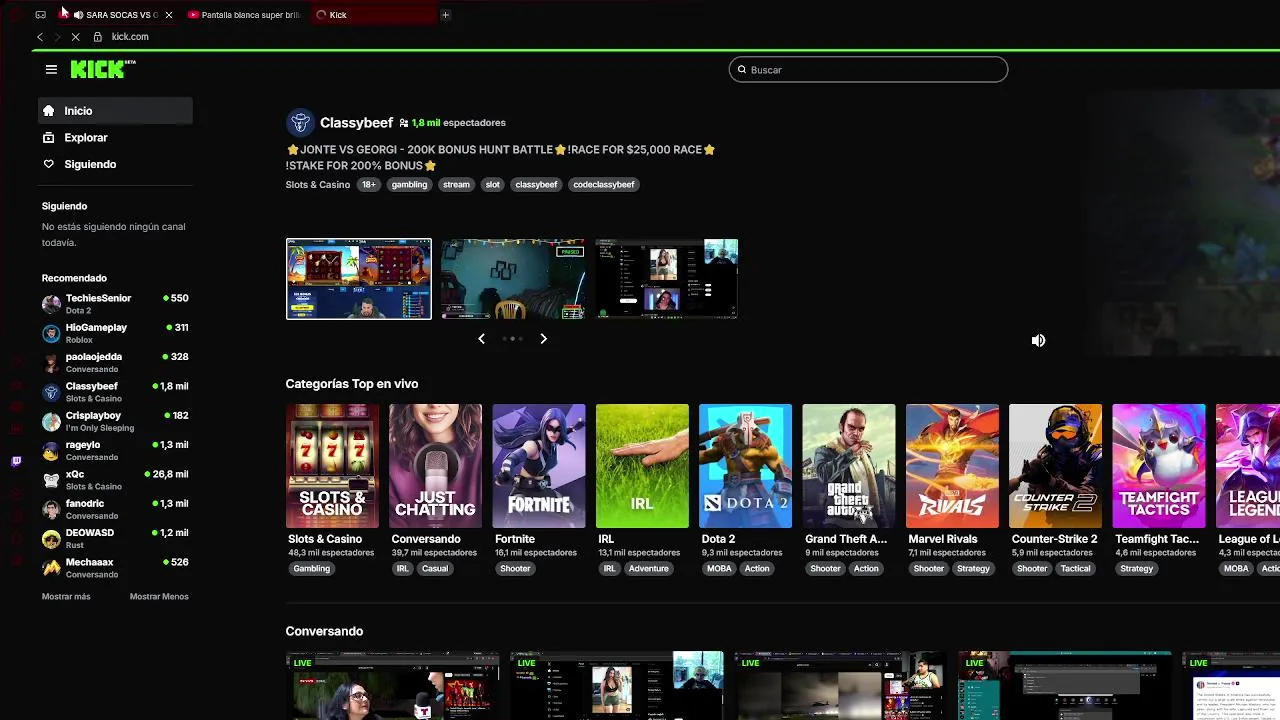Image resolution: width=1280 pixels, height=720 pixels.
Task: Click TechiesSenior avatar icon
Action: (x=51, y=304)
